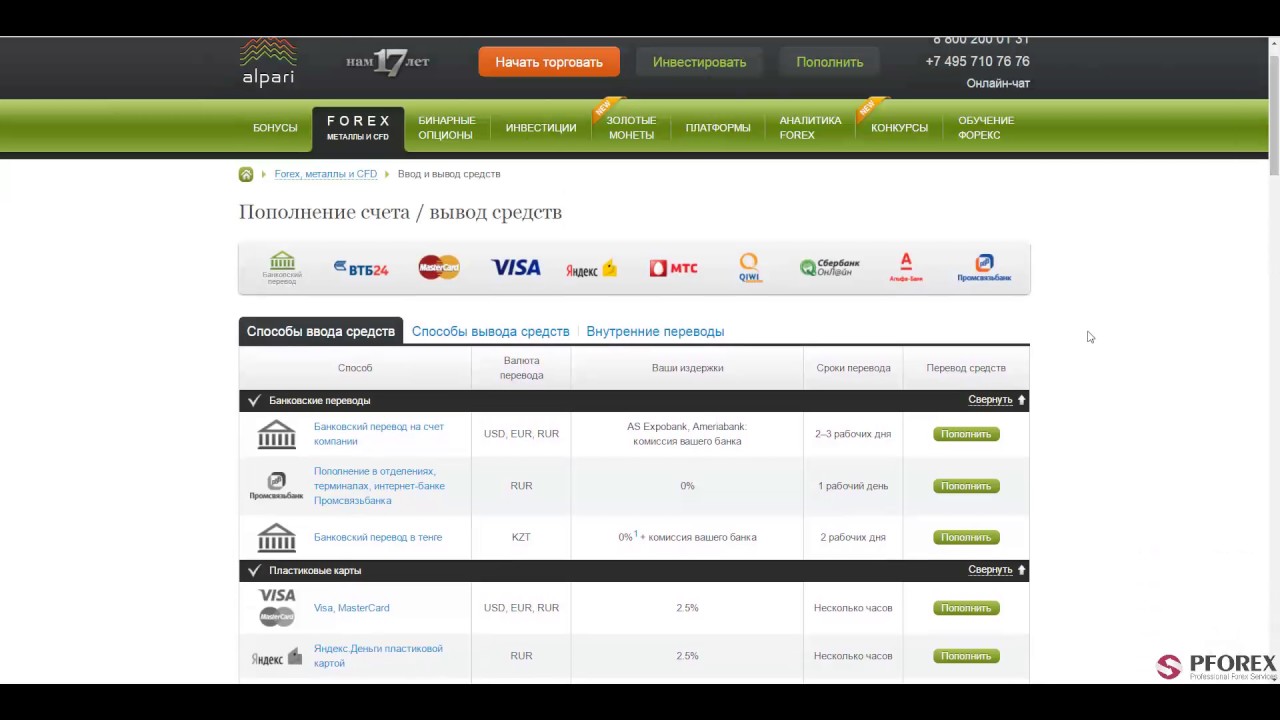
Task: Click the Сроки перевода column header
Action: coord(853,368)
